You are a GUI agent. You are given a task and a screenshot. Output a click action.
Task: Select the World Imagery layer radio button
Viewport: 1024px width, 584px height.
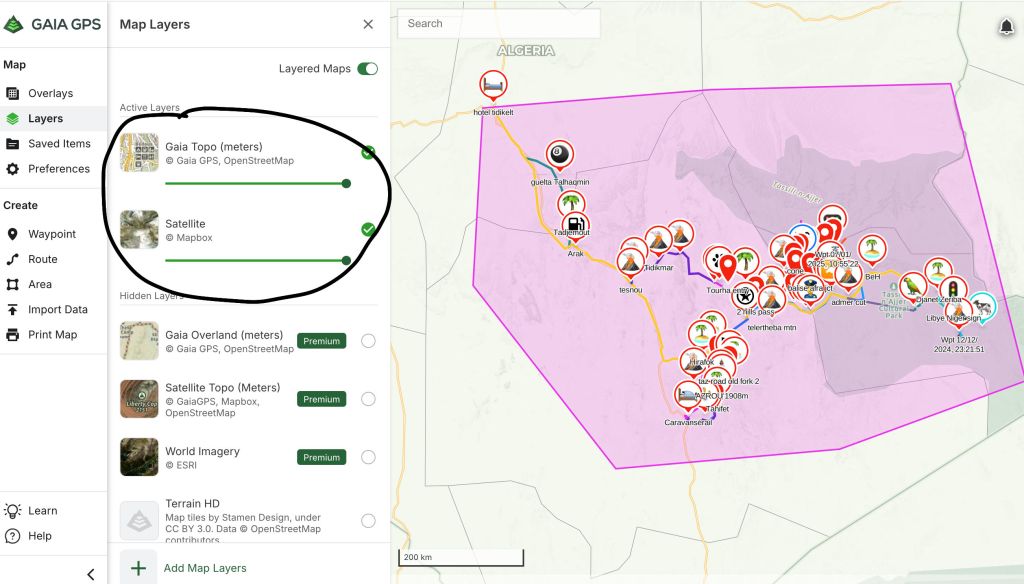pyautogui.click(x=368, y=457)
